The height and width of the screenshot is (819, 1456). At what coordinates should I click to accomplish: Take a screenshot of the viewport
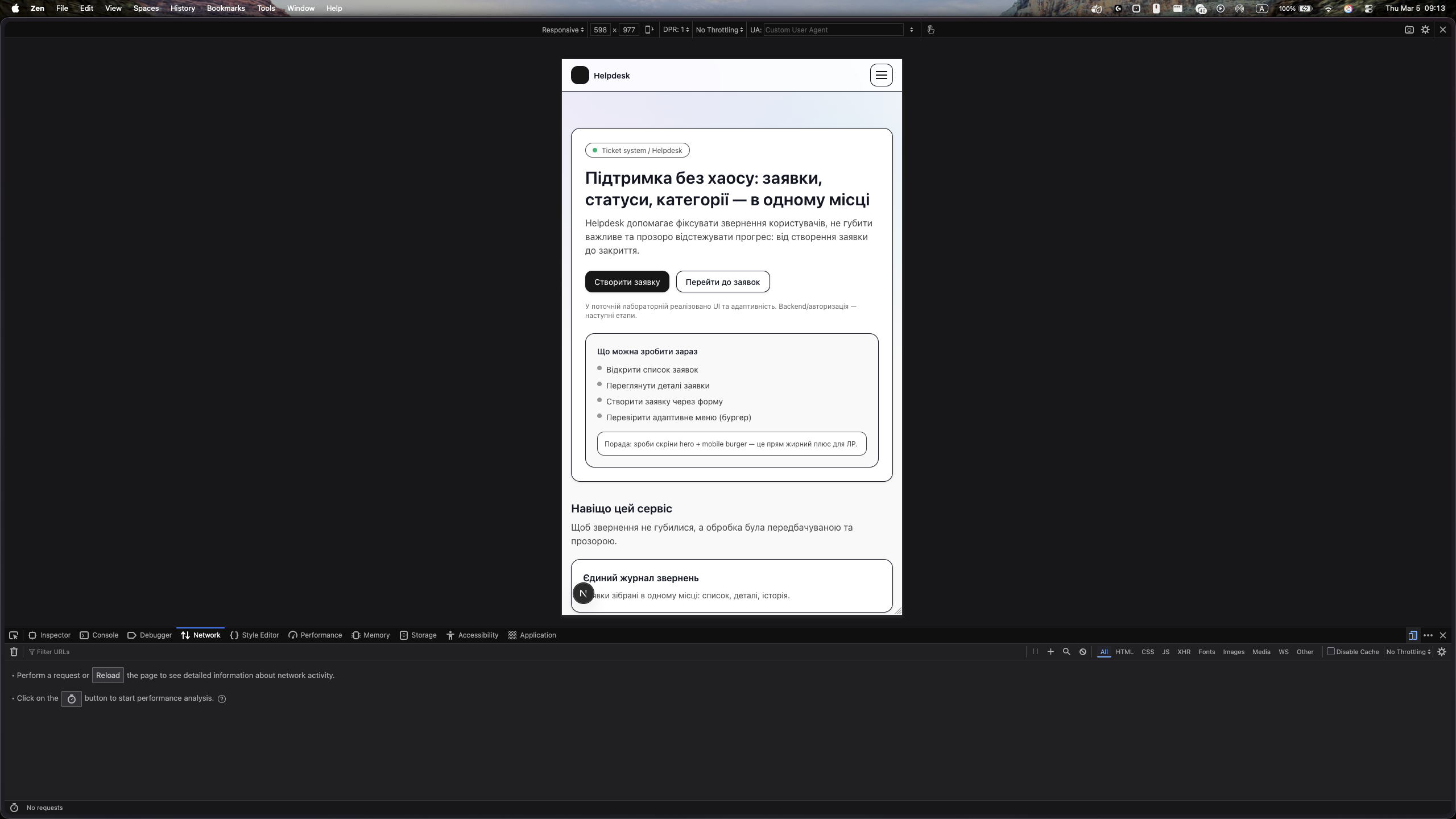point(1409,30)
